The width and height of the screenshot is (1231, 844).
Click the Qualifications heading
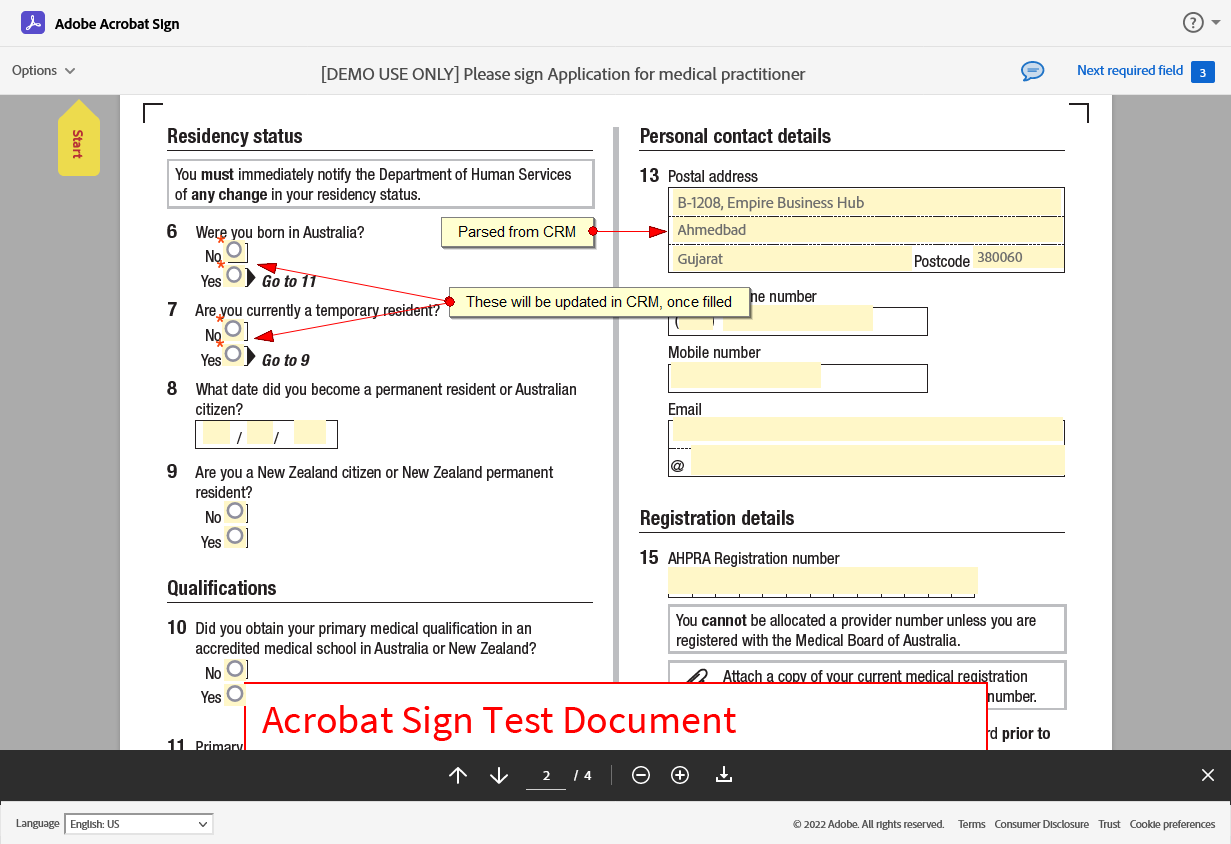pyautogui.click(x=222, y=588)
